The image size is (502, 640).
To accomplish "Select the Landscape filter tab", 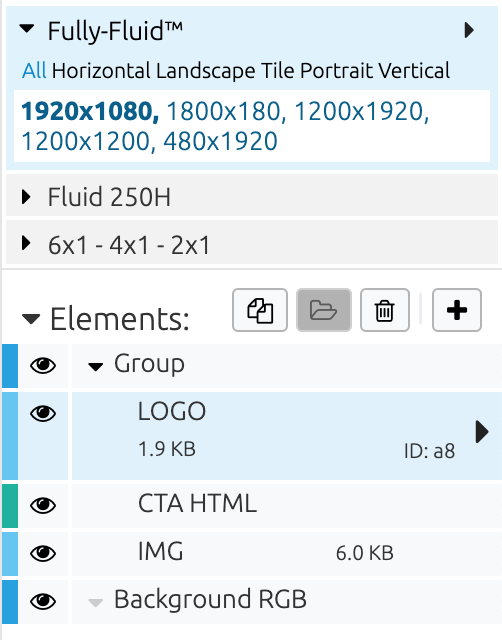I will pos(205,71).
